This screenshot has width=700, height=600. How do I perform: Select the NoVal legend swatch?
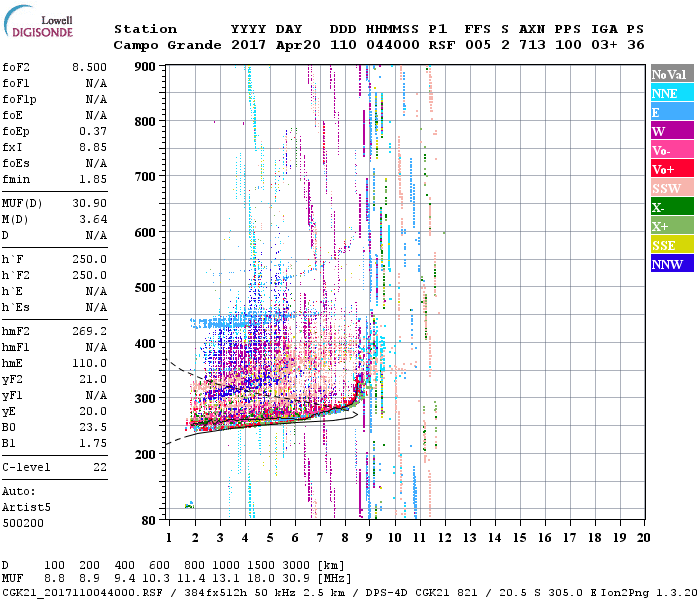tap(672, 74)
